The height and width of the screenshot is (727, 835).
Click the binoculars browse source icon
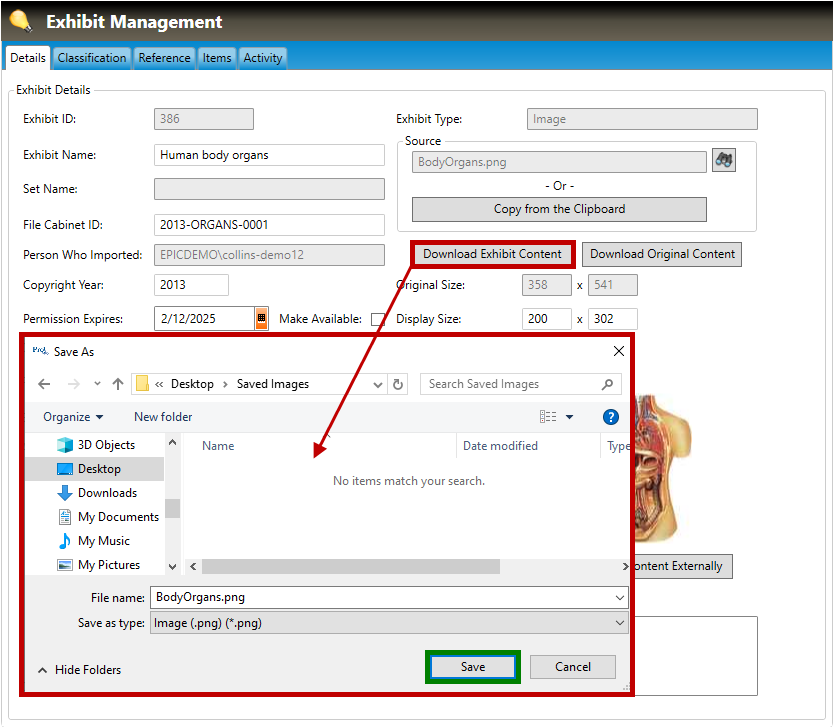(724, 160)
